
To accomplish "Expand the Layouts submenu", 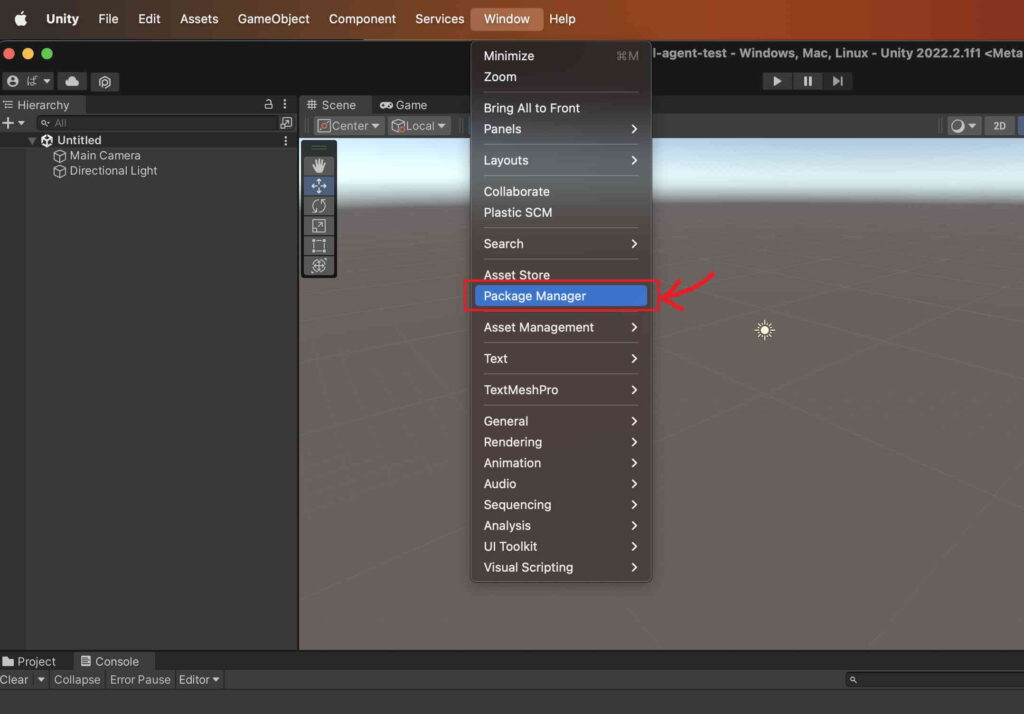I will [x=561, y=160].
